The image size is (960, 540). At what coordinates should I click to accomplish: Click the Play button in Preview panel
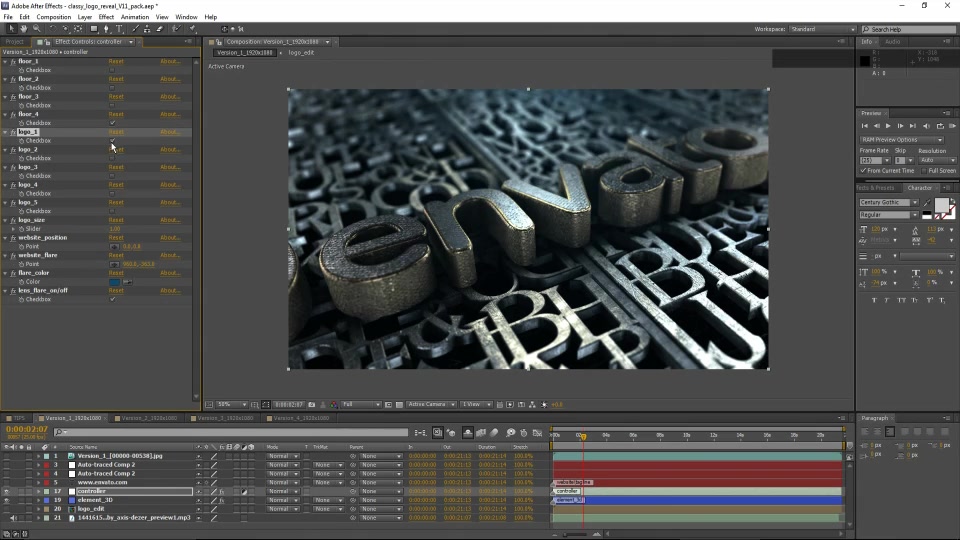888,126
